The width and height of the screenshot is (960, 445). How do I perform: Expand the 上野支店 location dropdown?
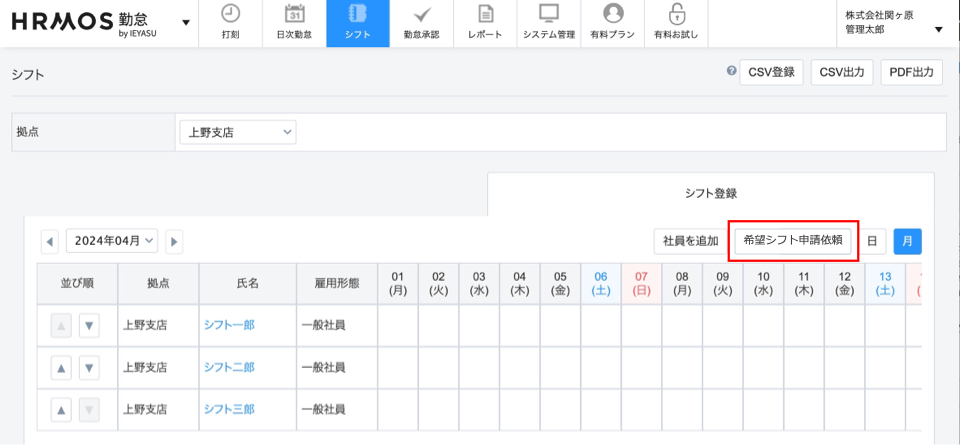237,132
